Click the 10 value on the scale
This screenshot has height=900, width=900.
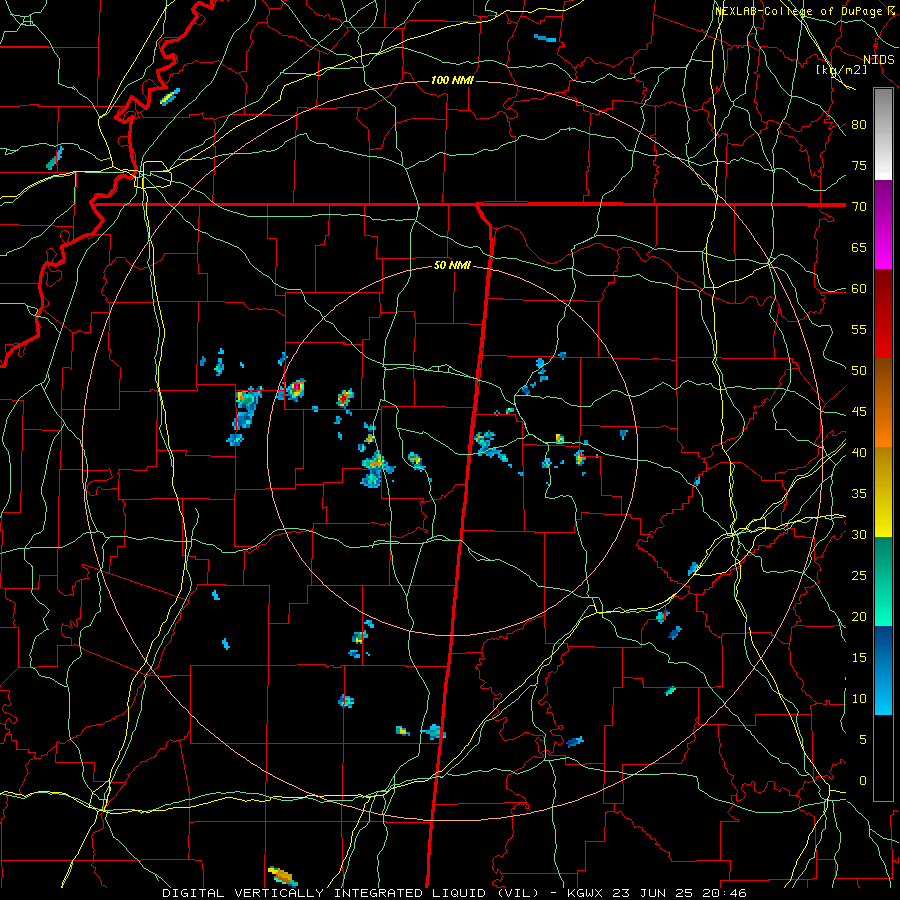(x=859, y=699)
